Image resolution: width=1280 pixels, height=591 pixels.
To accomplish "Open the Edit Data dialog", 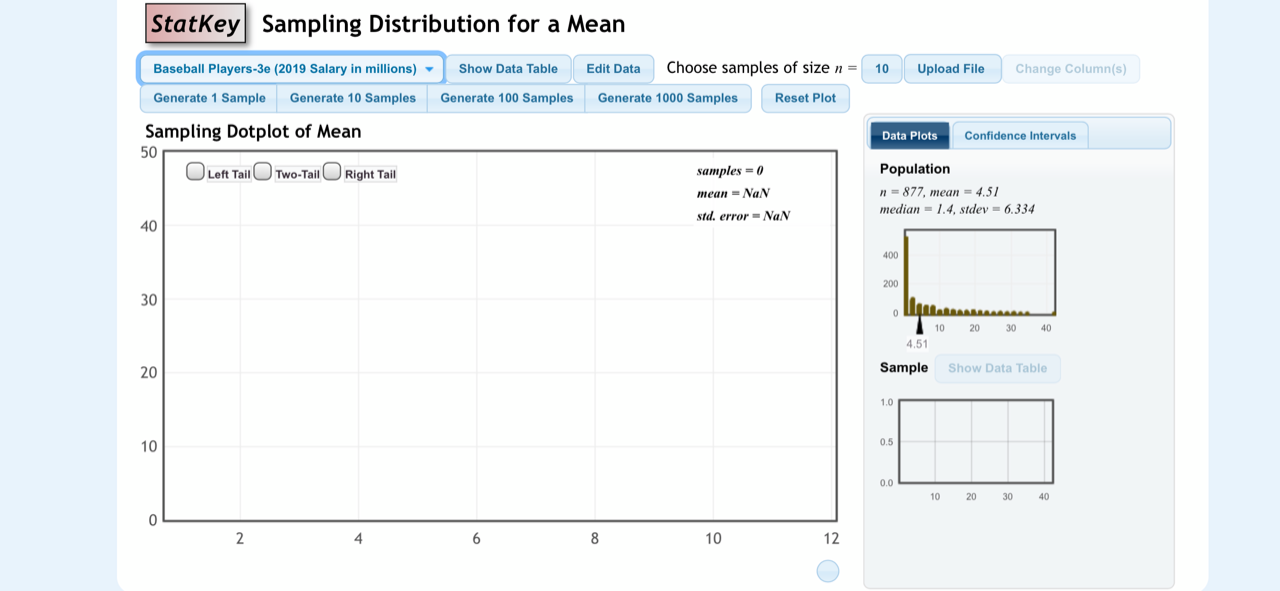I will (x=613, y=68).
